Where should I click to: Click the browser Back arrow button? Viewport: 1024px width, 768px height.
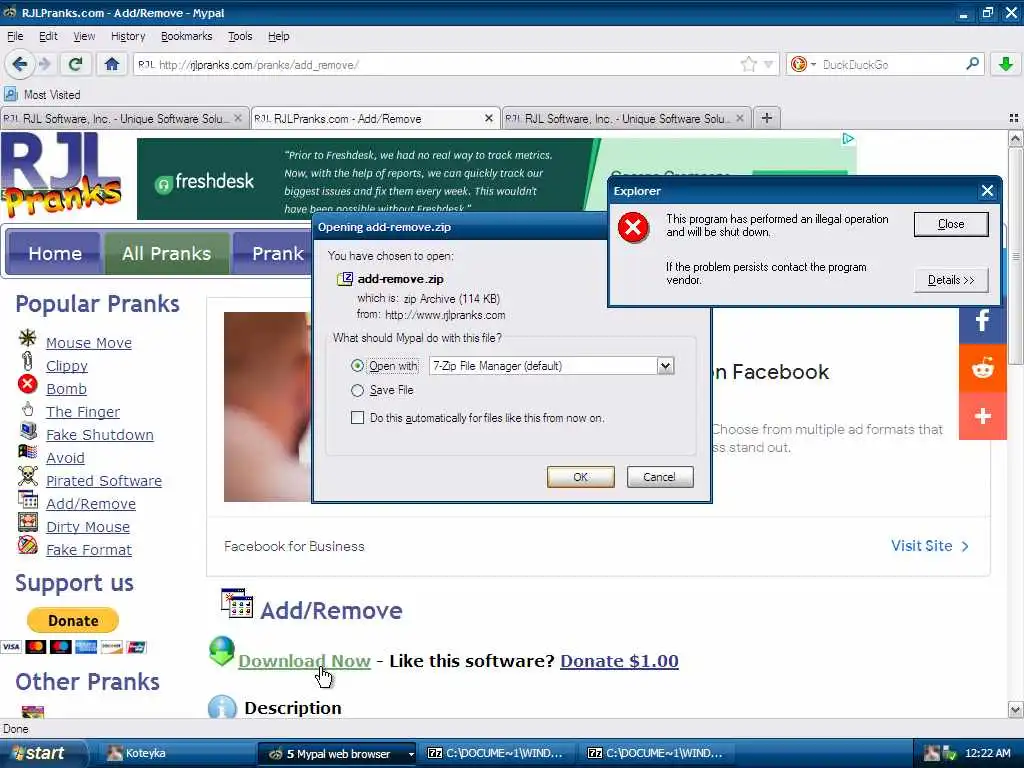point(20,64)
